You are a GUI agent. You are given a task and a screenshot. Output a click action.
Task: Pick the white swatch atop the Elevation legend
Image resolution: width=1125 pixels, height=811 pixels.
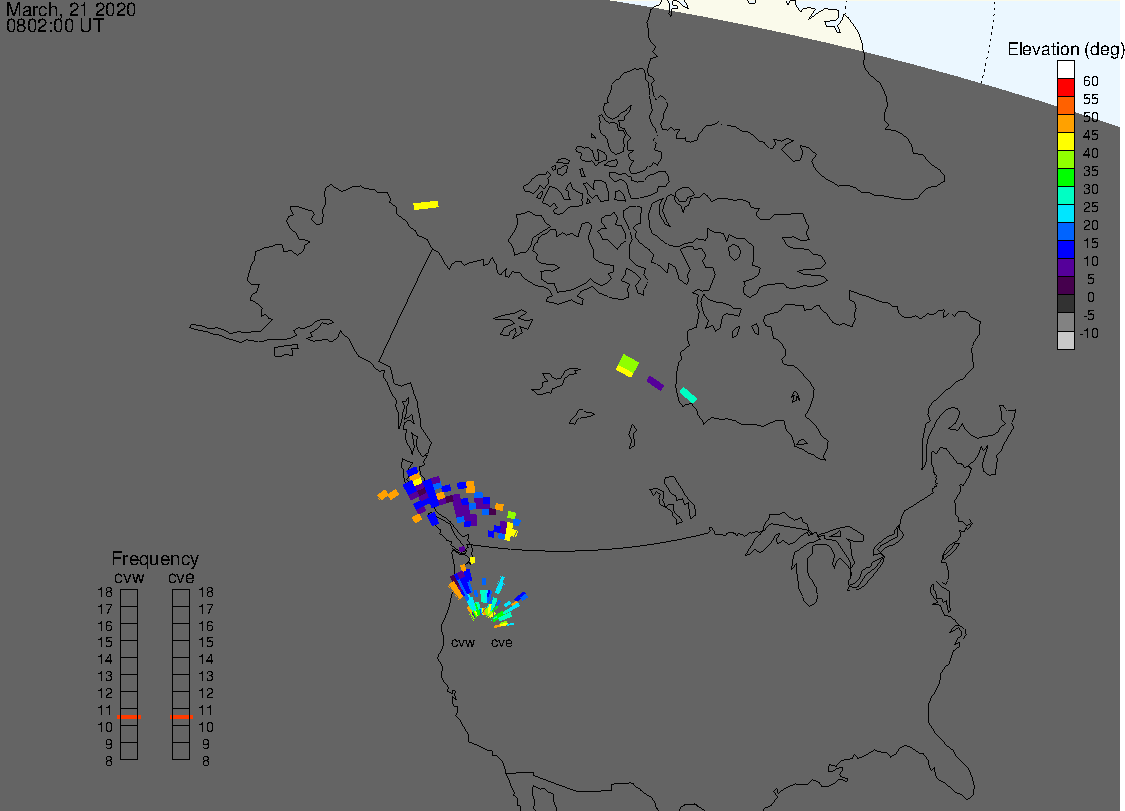coord(1066,69)
